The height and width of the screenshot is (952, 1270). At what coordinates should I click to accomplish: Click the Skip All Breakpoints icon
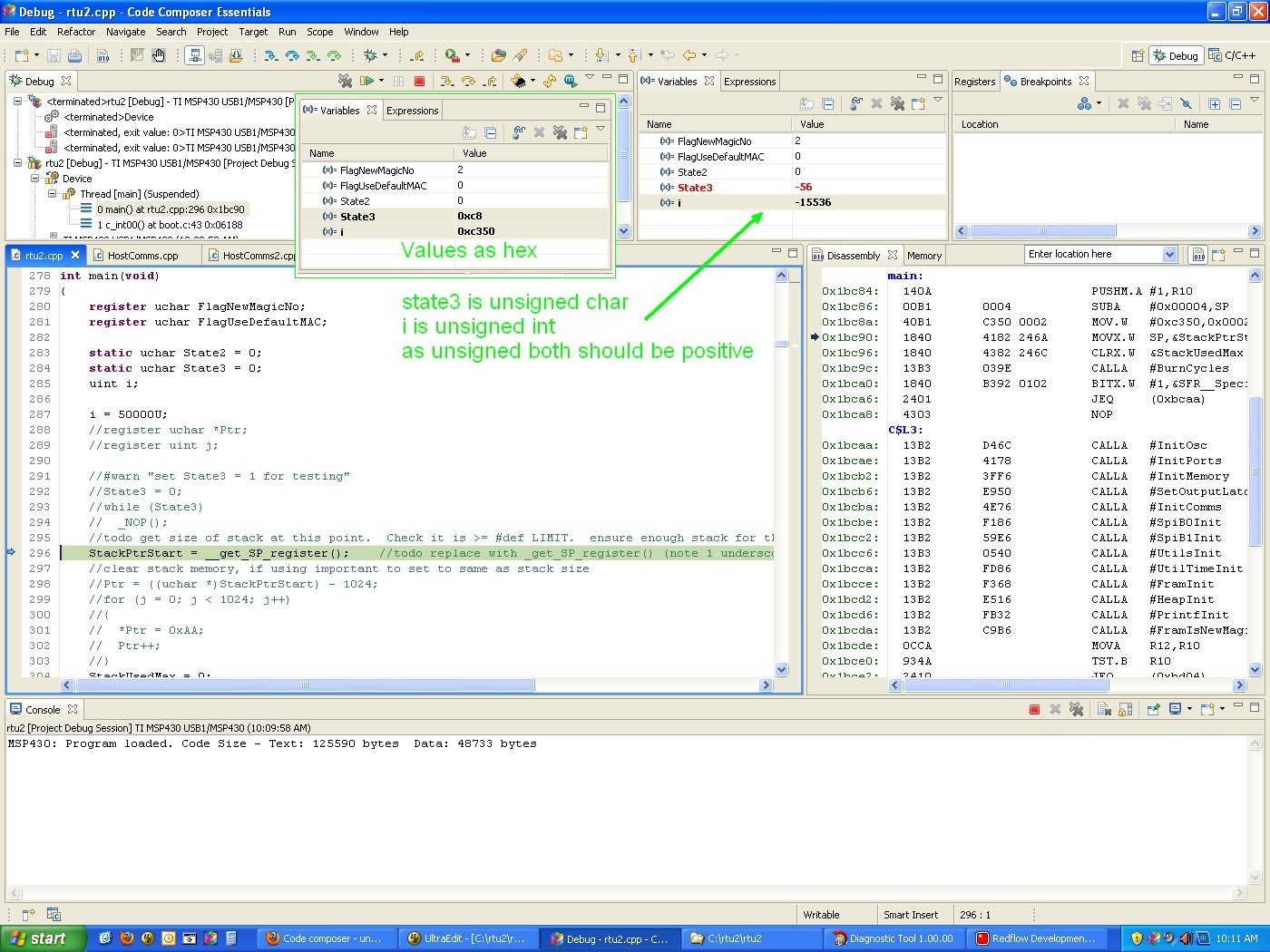coord(1185,102)
